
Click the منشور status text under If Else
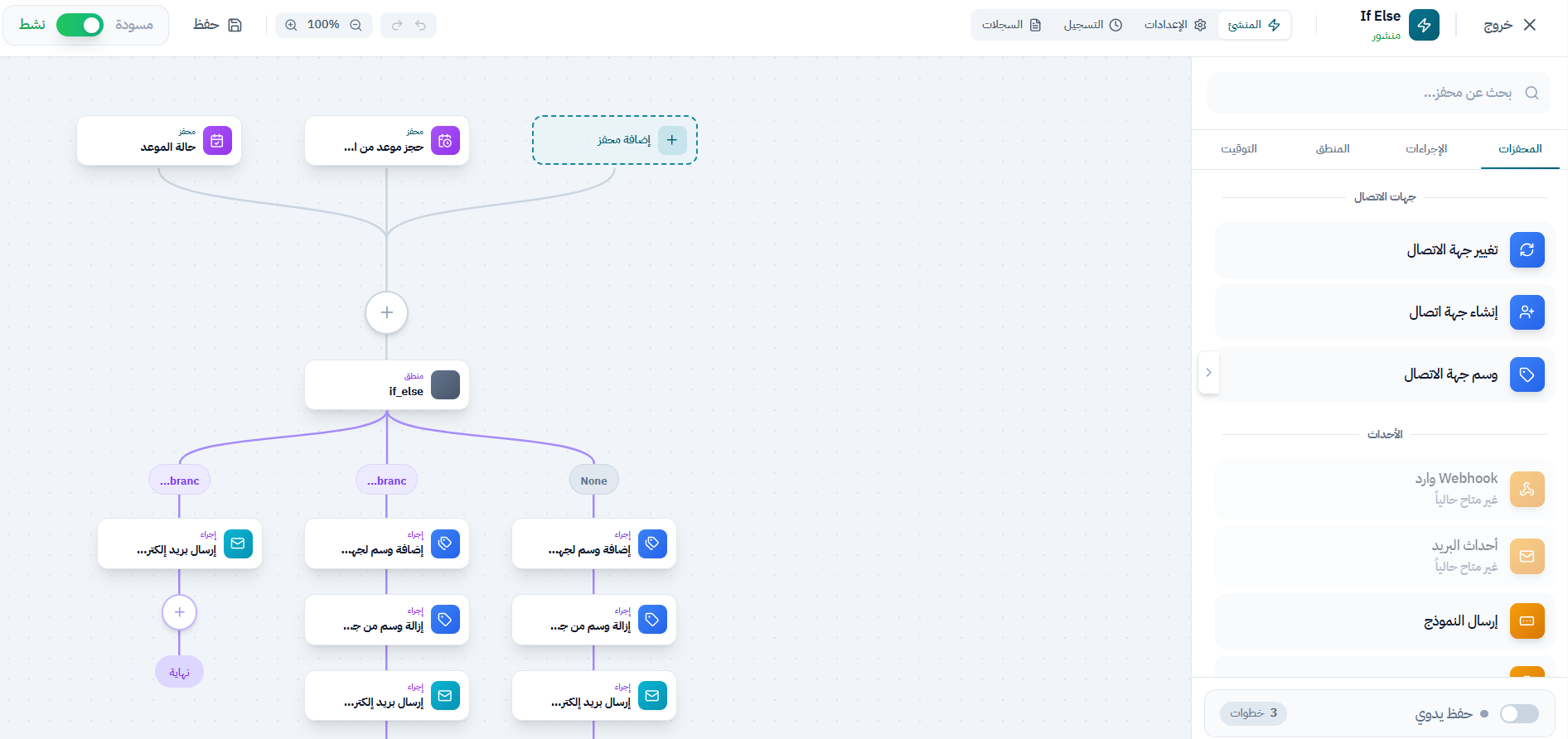(1386, 36)
